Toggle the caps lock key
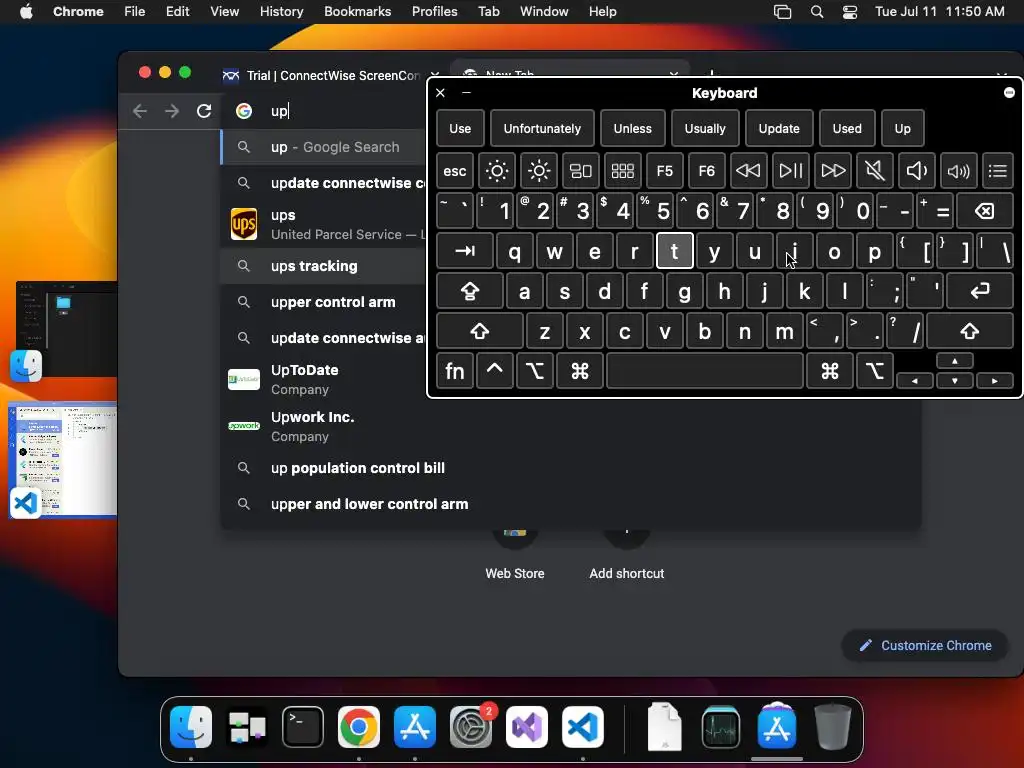 470,291
